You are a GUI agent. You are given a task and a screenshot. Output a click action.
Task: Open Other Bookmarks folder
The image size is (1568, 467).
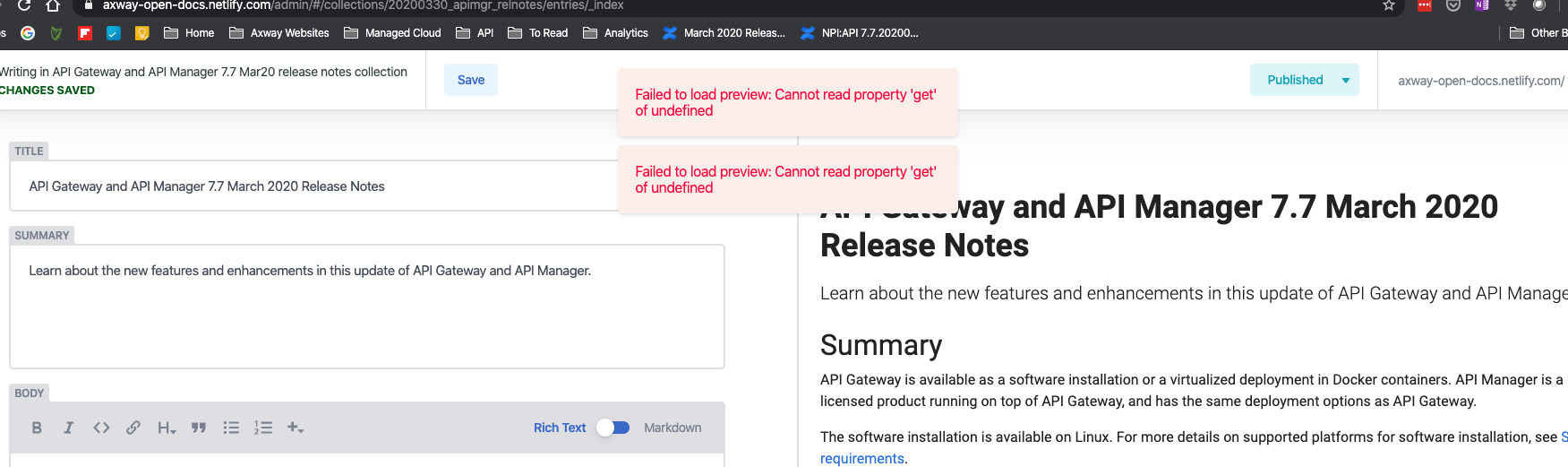1538,33
